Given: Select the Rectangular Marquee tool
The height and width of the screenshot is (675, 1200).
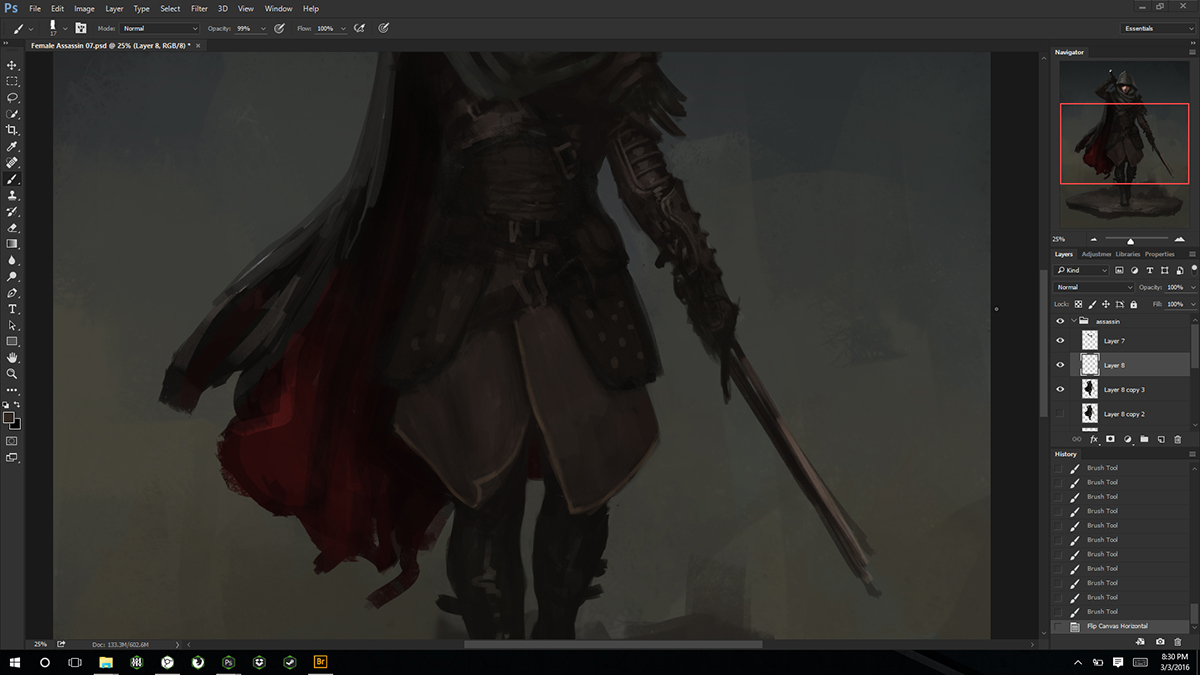Looking at the screenshot, I should 12,81.
